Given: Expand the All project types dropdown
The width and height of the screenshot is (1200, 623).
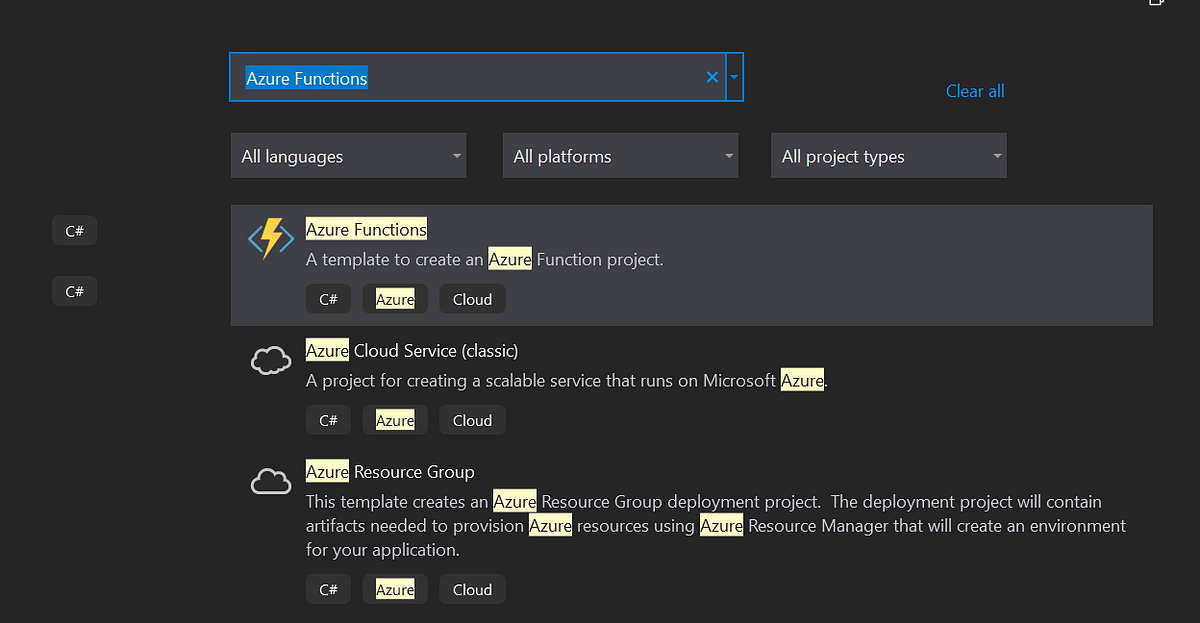Looking at the screenshot, I should click(x=888, y=156).
